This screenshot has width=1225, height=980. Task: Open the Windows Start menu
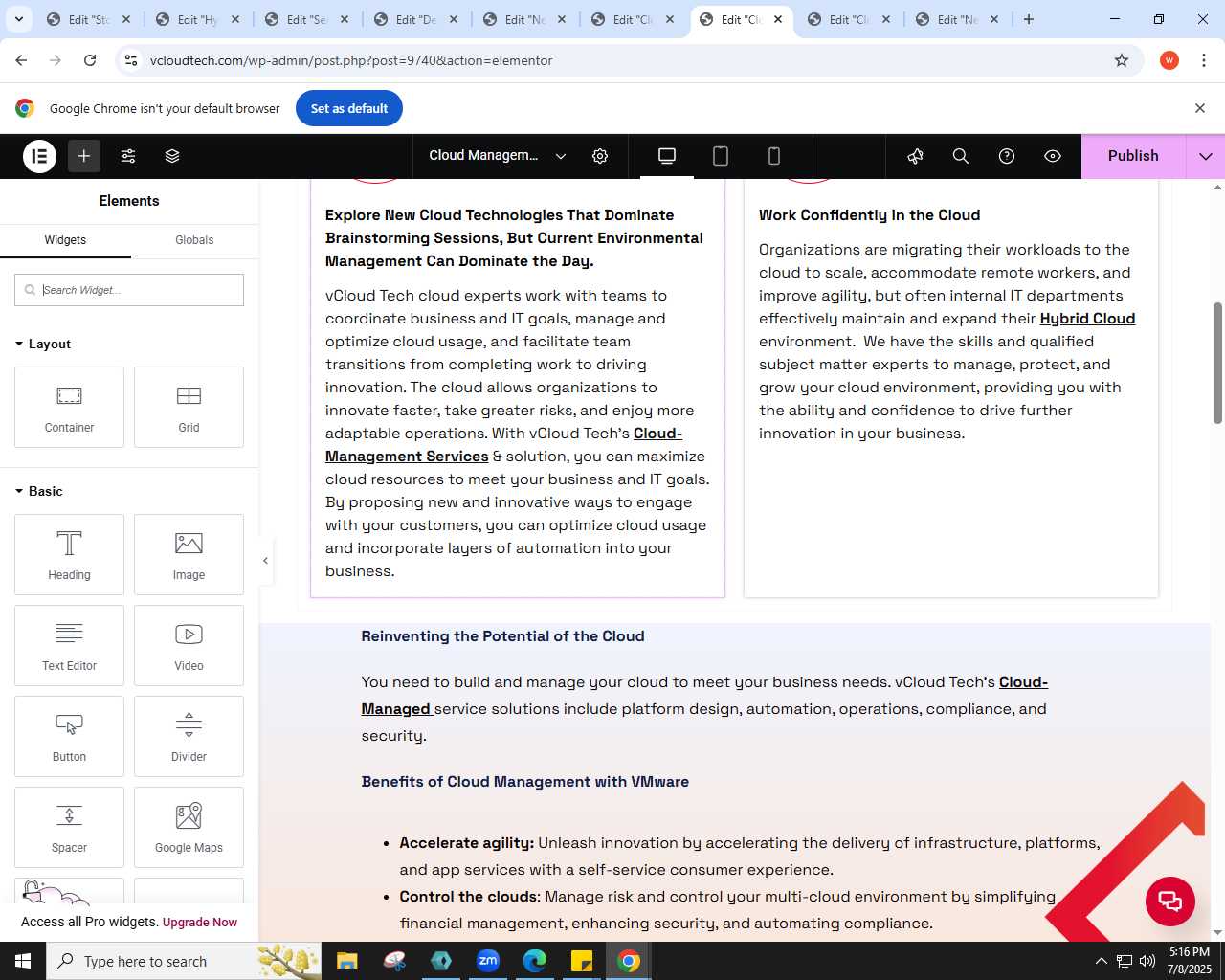pyautogui.click(x=23, y=961)
